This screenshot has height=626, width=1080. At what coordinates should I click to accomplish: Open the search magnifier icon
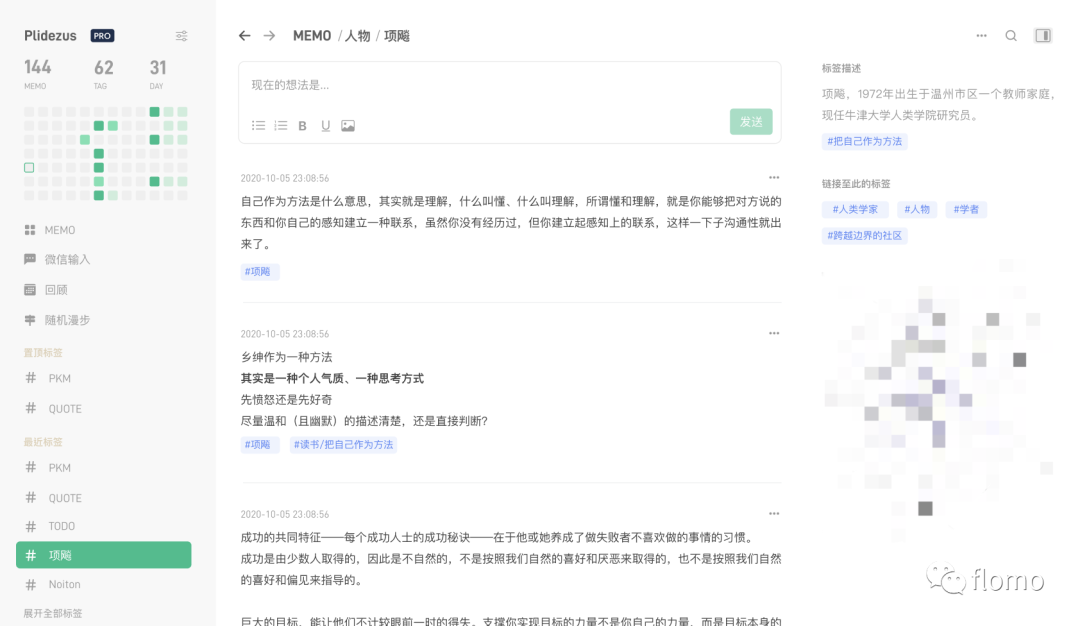click(1011, 36)
